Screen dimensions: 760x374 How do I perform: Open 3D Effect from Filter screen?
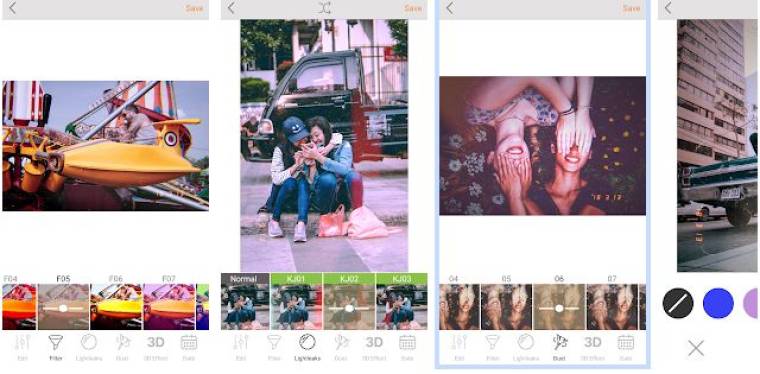pos(156,348)
